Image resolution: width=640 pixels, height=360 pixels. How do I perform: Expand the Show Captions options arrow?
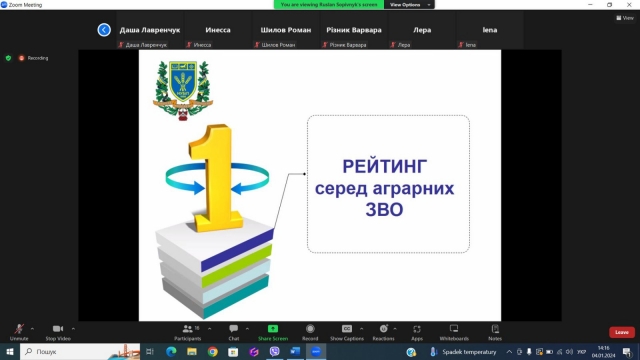[361, 329]
